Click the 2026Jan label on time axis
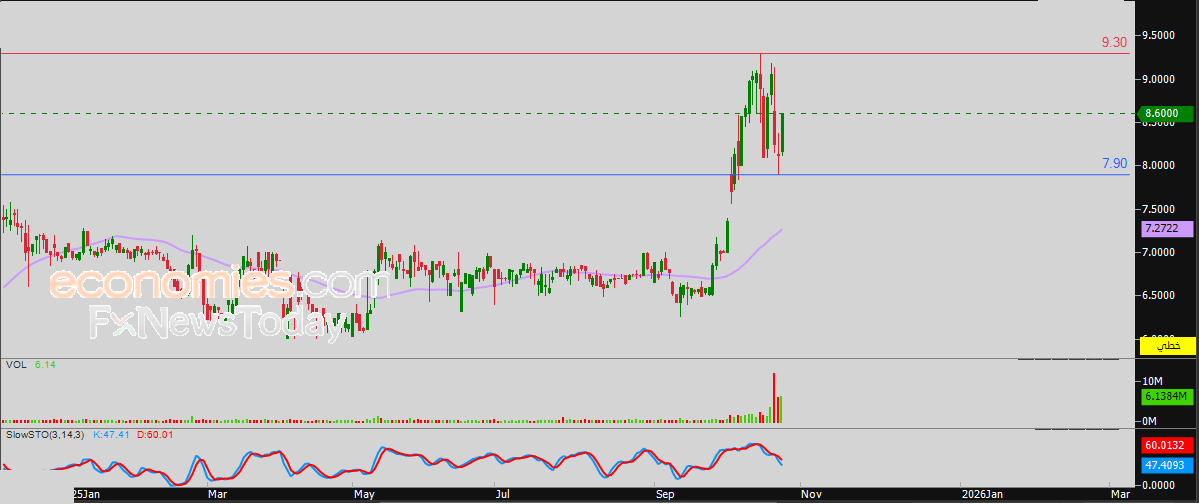 click(x=981, y=494)
